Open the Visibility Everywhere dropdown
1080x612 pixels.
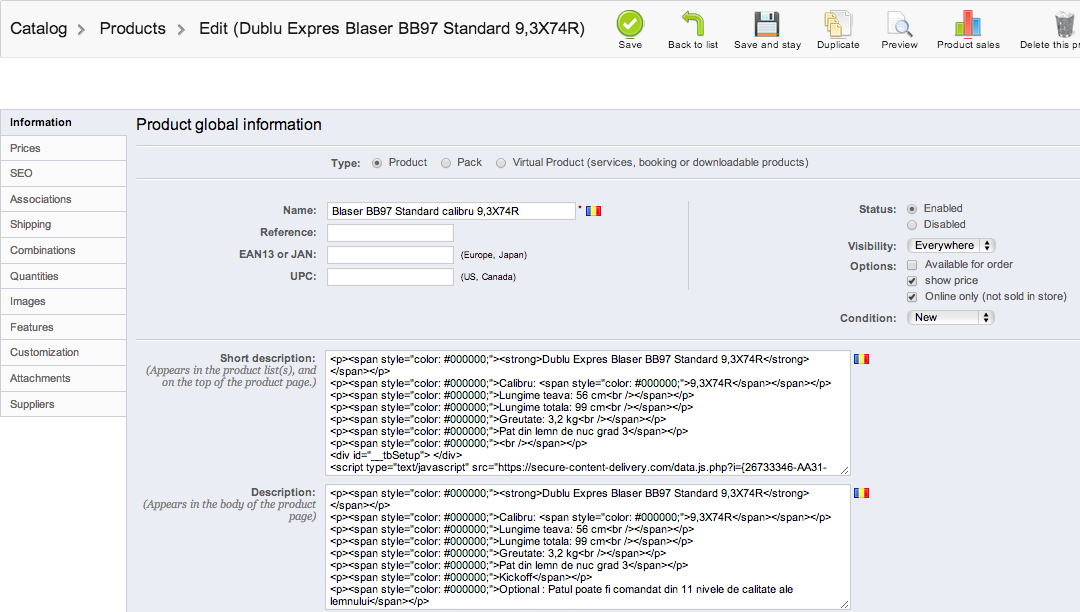coord(951,246)
